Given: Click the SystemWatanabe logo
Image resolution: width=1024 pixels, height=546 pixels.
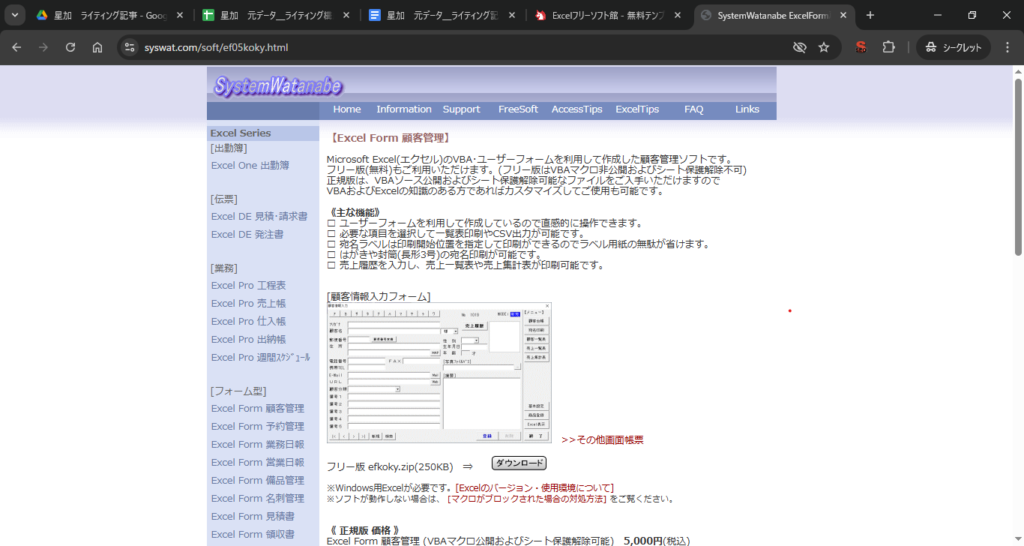Looking at the screenshot, I should (x=278, y=86).
